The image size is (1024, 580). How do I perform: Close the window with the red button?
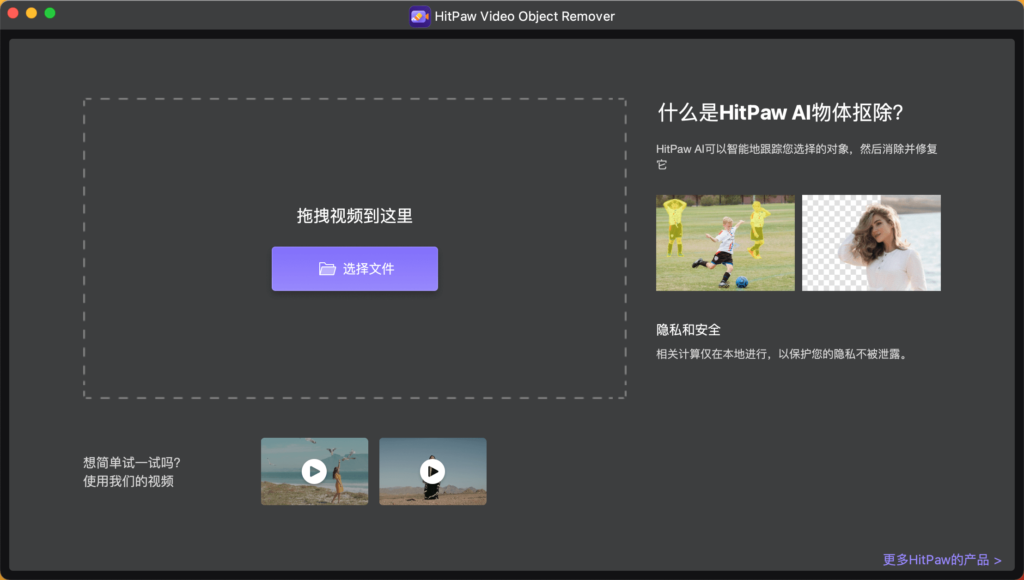12,13
